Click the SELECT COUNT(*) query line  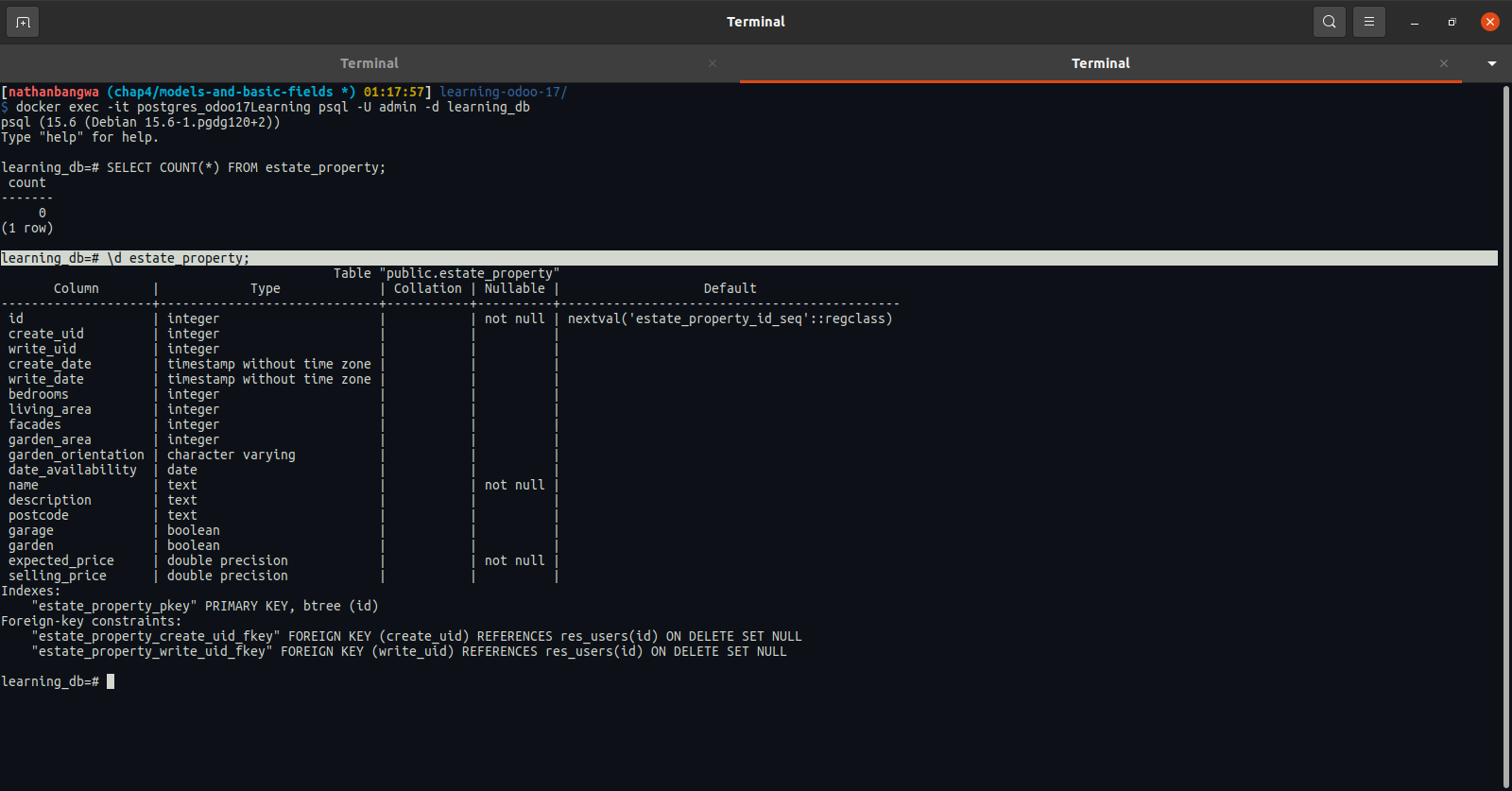pyautogui.click(x=194, y=167)
